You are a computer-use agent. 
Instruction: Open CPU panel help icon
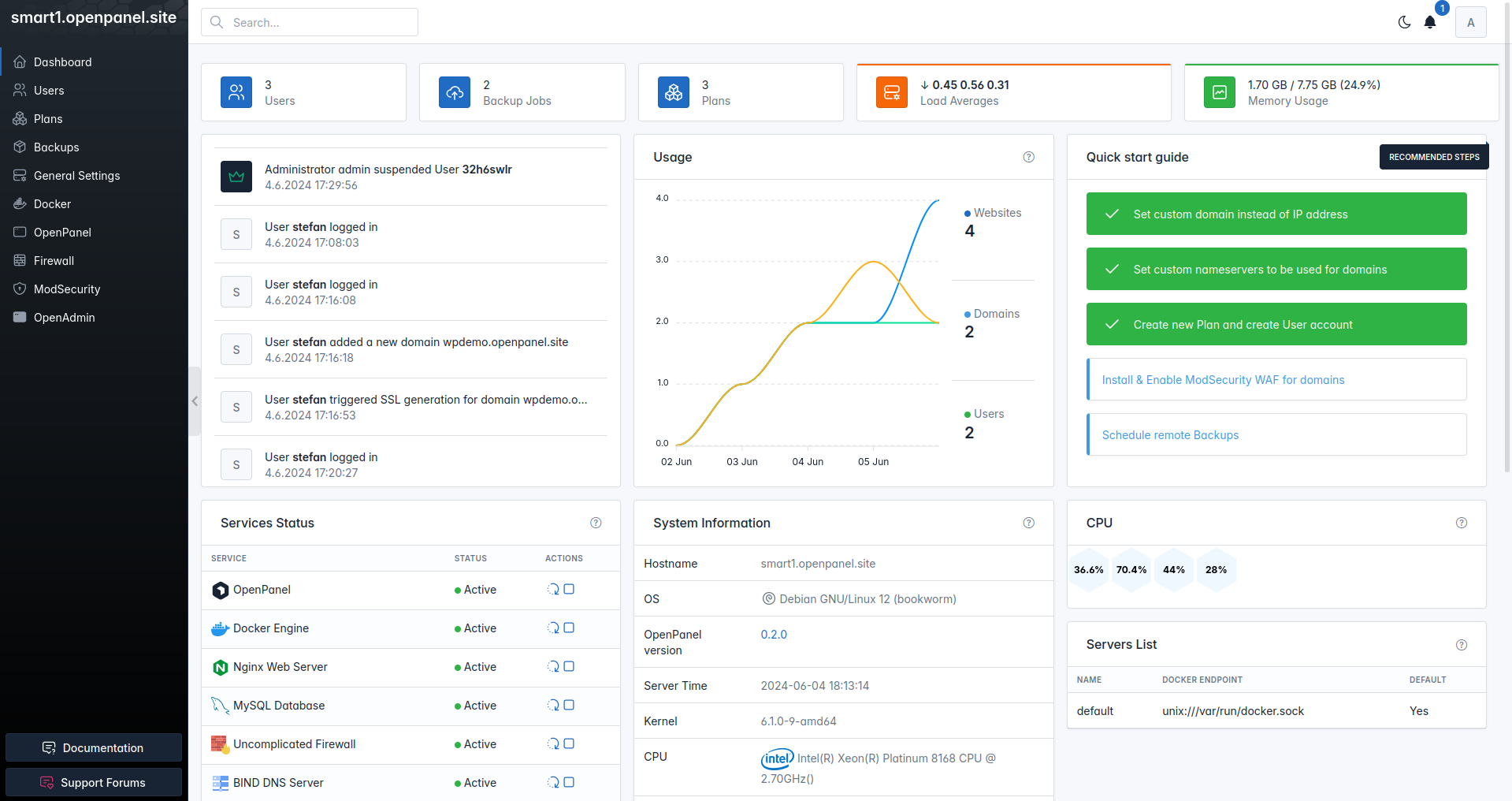(1462, 523)
